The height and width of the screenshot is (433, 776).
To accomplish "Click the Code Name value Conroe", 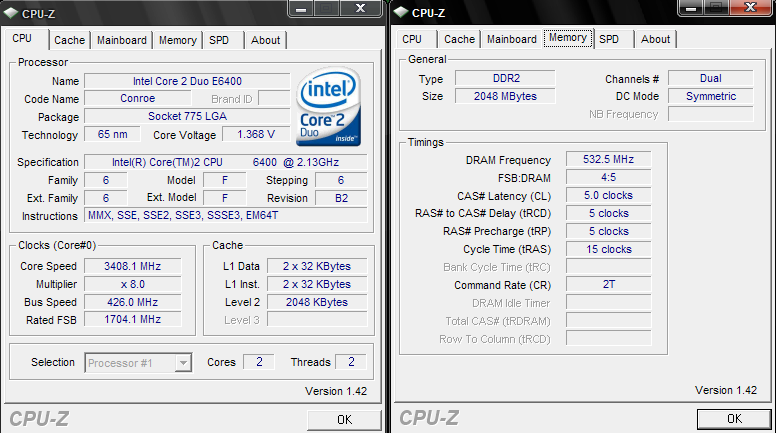I will point(138,98).
